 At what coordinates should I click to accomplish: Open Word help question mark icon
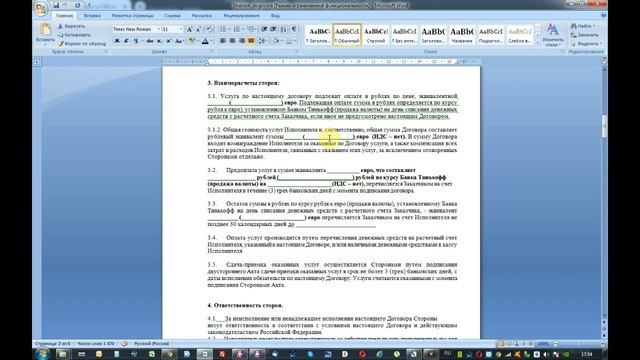click(x=604, y=16)
